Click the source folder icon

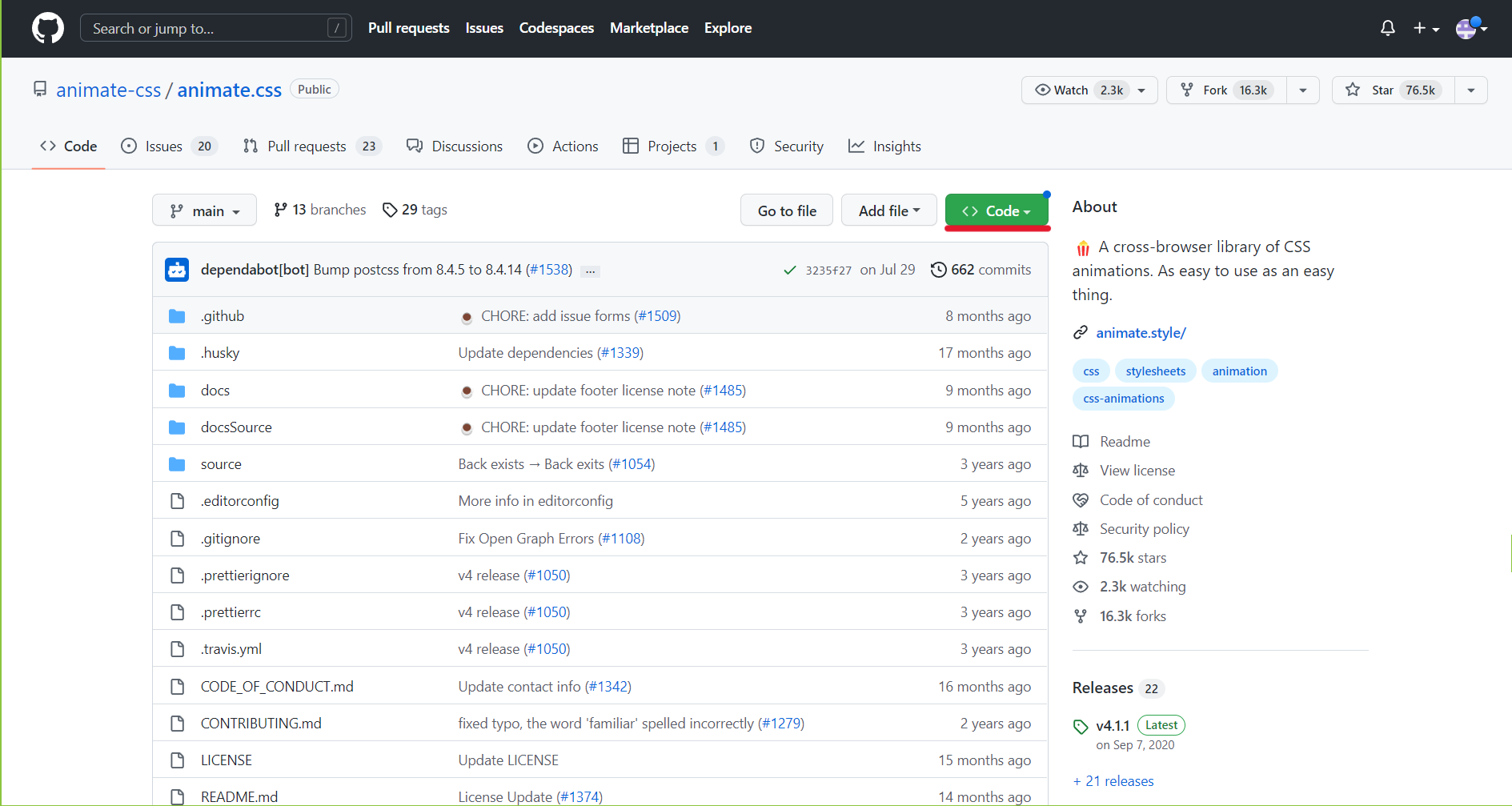tap(177, 464)
